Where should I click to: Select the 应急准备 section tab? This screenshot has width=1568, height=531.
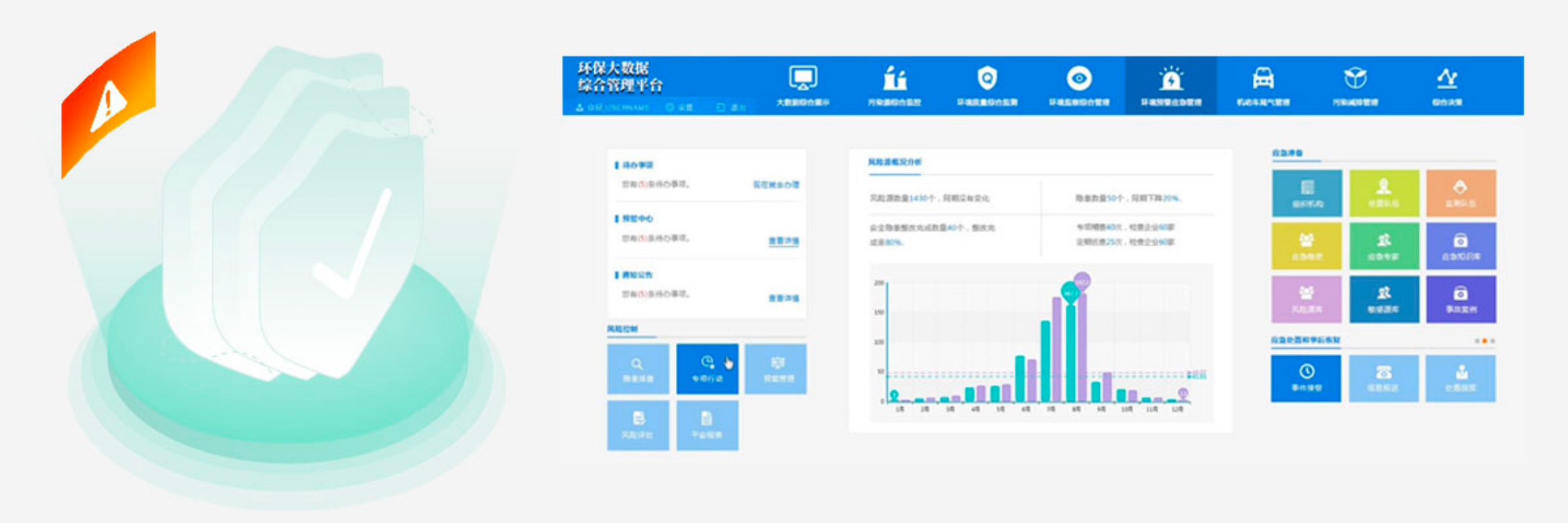tap(1287, 154)
